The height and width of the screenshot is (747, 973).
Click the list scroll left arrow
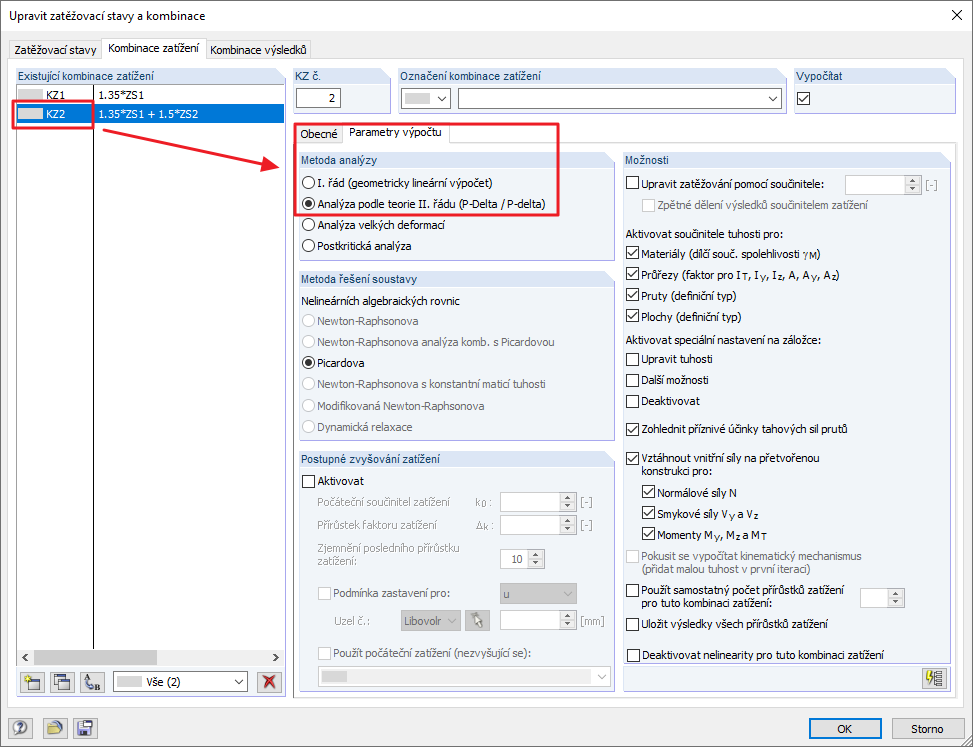pyautogui.click(x=25, y=657)
